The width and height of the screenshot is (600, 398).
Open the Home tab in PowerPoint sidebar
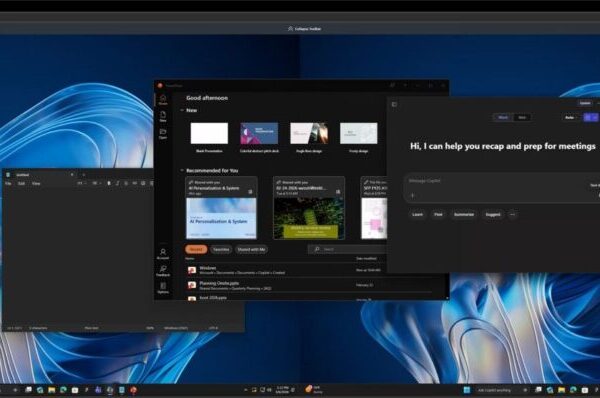tap(163, 100)
